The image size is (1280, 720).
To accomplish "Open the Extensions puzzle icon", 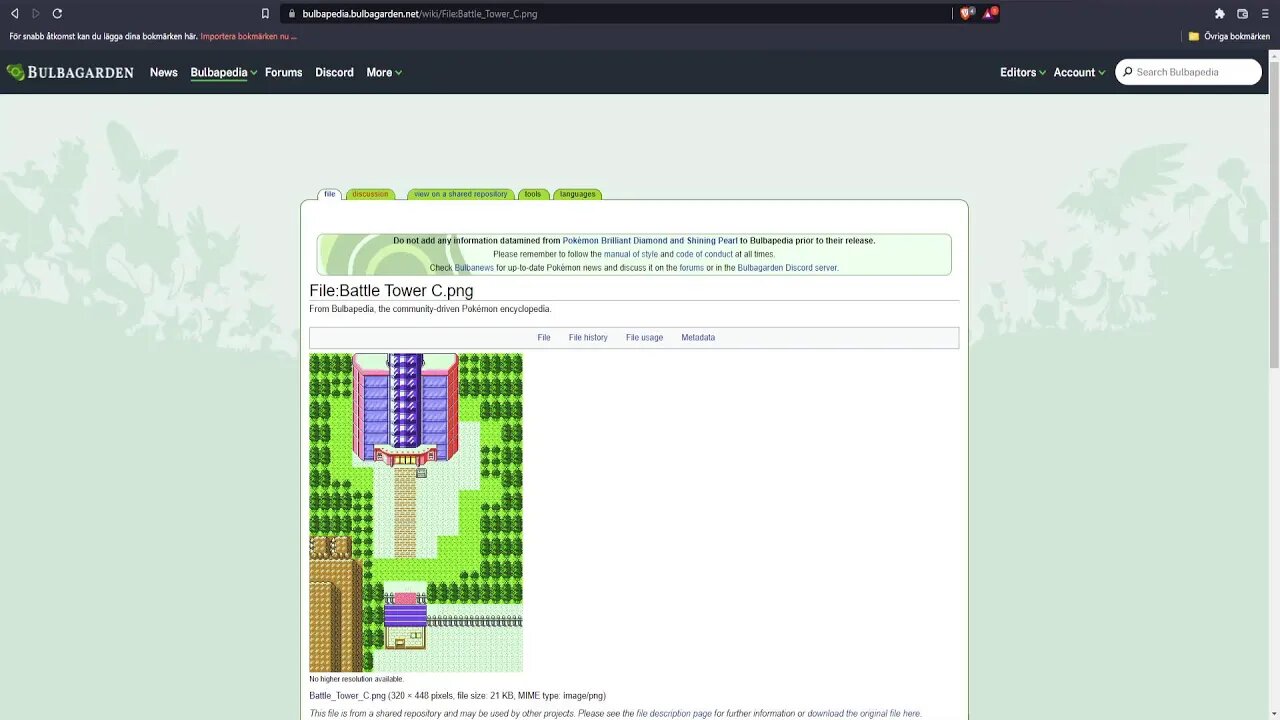I will click(1220, 14).
